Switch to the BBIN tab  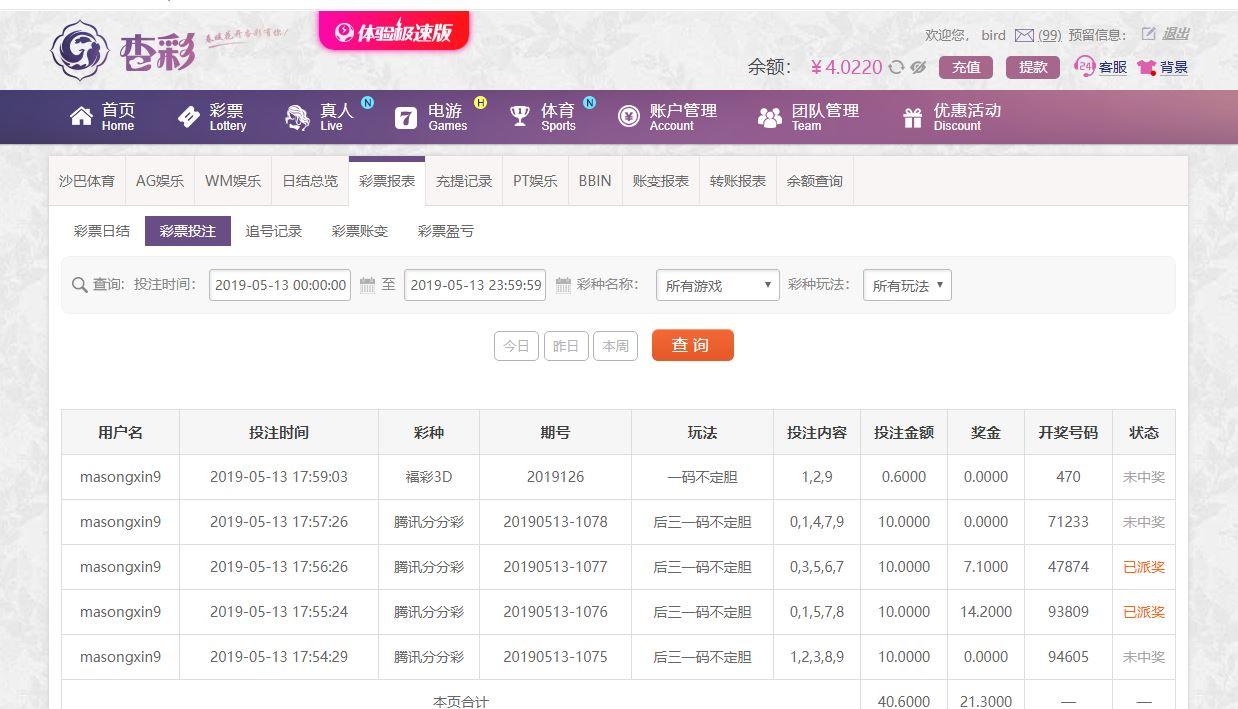pyautogui.click(x=595, y=181)
